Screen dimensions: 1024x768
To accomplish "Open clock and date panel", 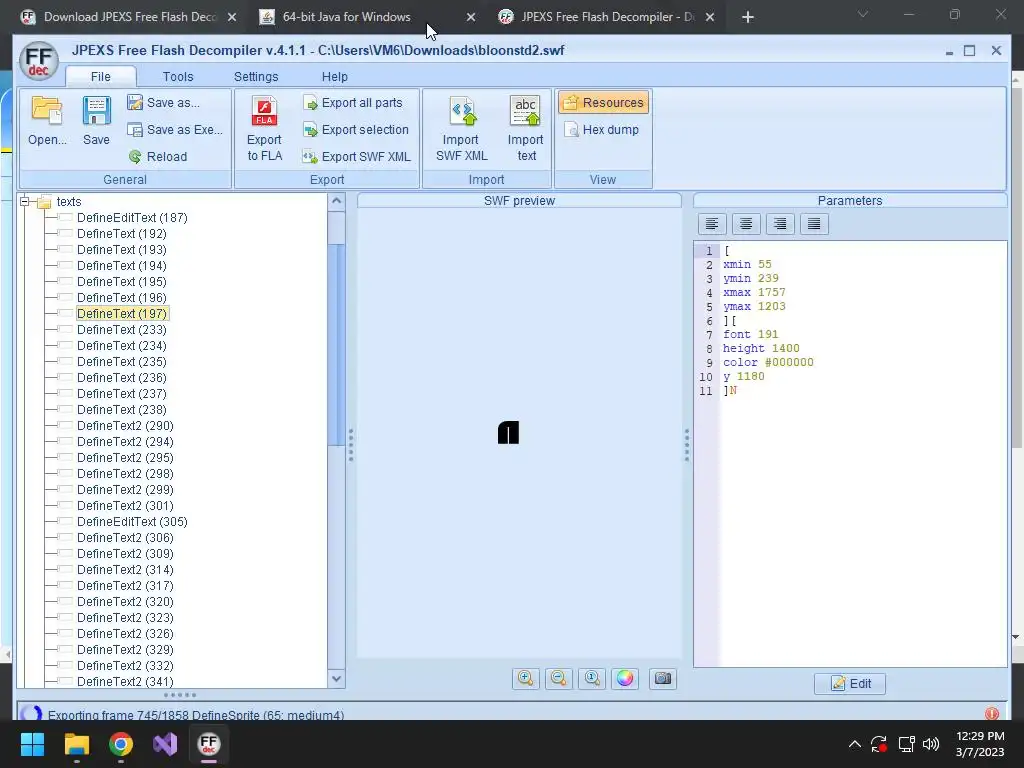I will (980, 744).
